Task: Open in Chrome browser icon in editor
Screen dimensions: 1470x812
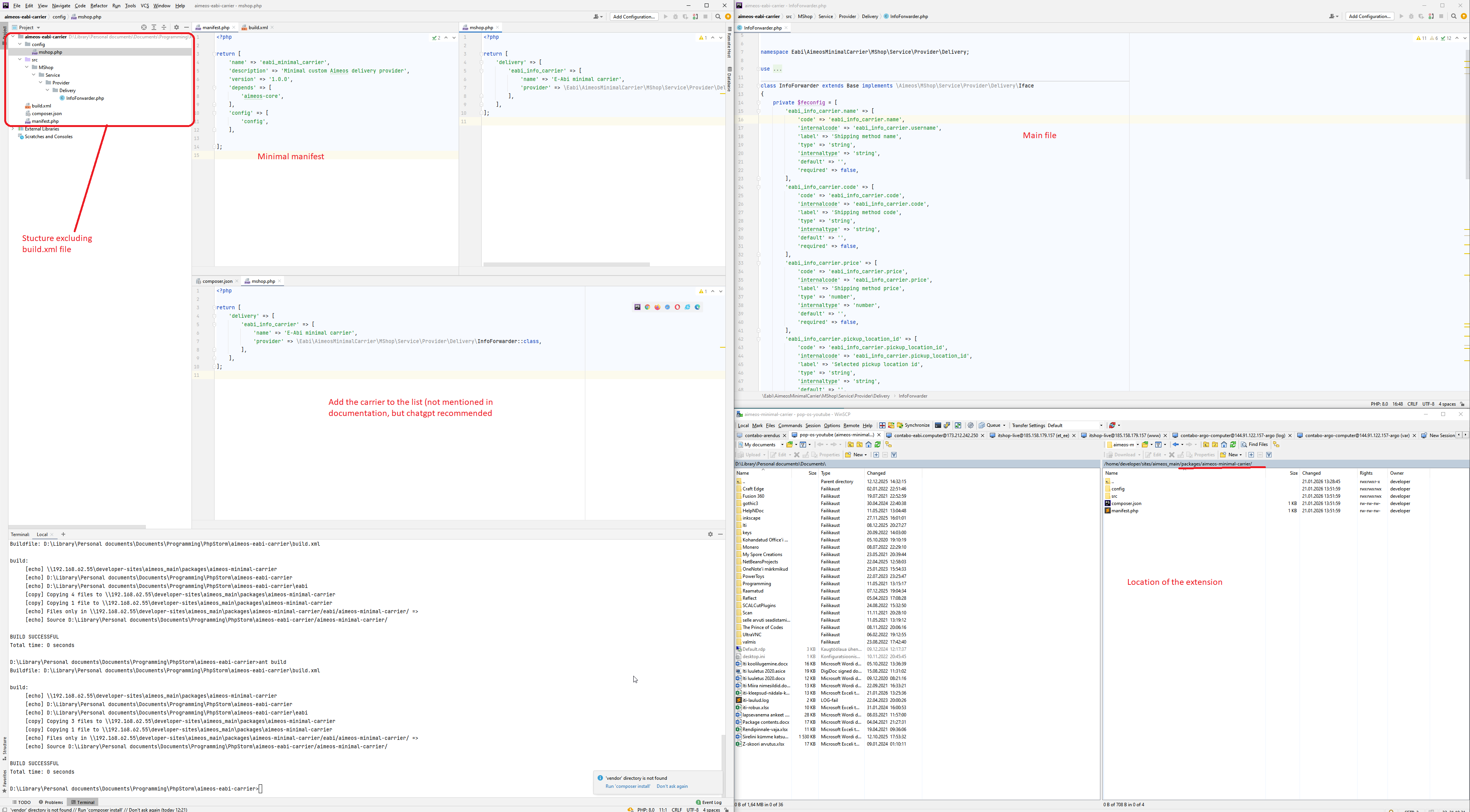Action: point(648,307)
